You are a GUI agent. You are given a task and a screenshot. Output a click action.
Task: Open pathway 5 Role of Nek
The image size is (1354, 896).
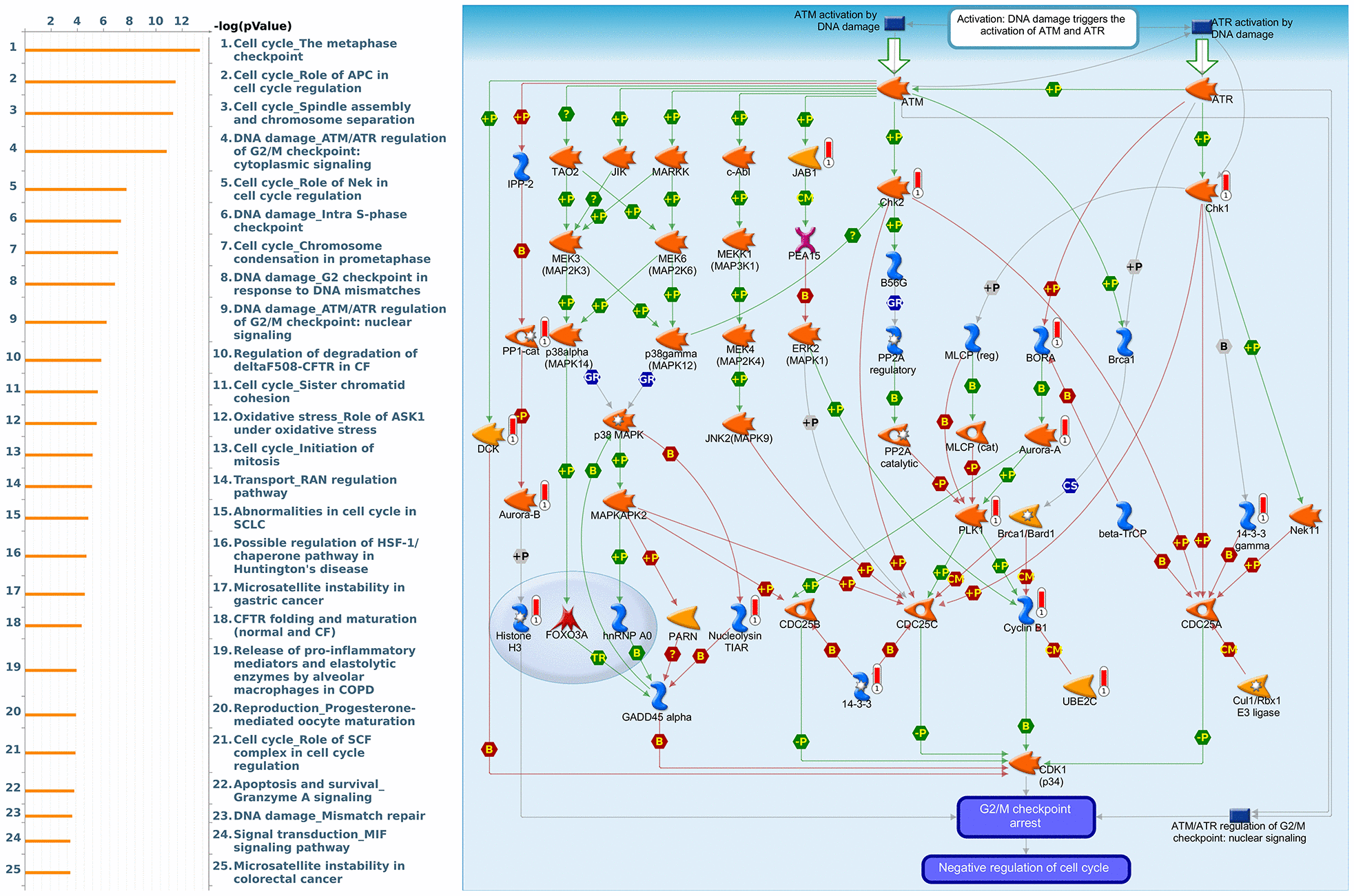tap(304, 189)
